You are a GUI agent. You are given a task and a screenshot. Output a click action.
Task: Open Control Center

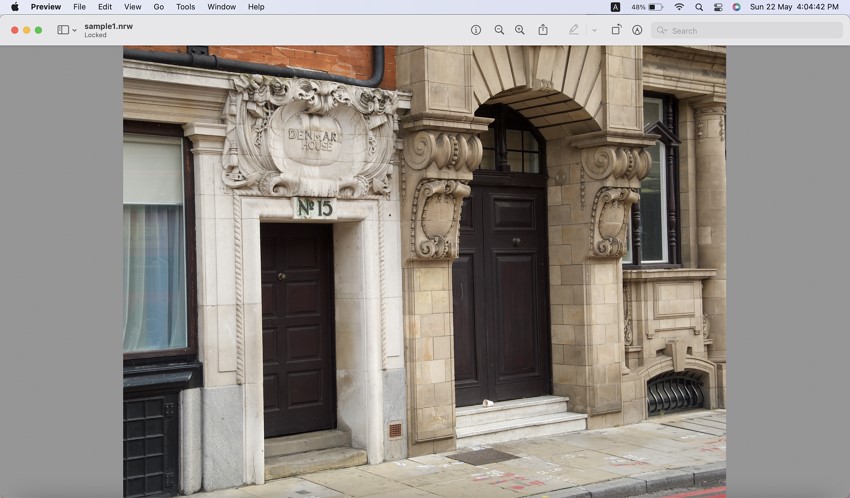[718, 7]
